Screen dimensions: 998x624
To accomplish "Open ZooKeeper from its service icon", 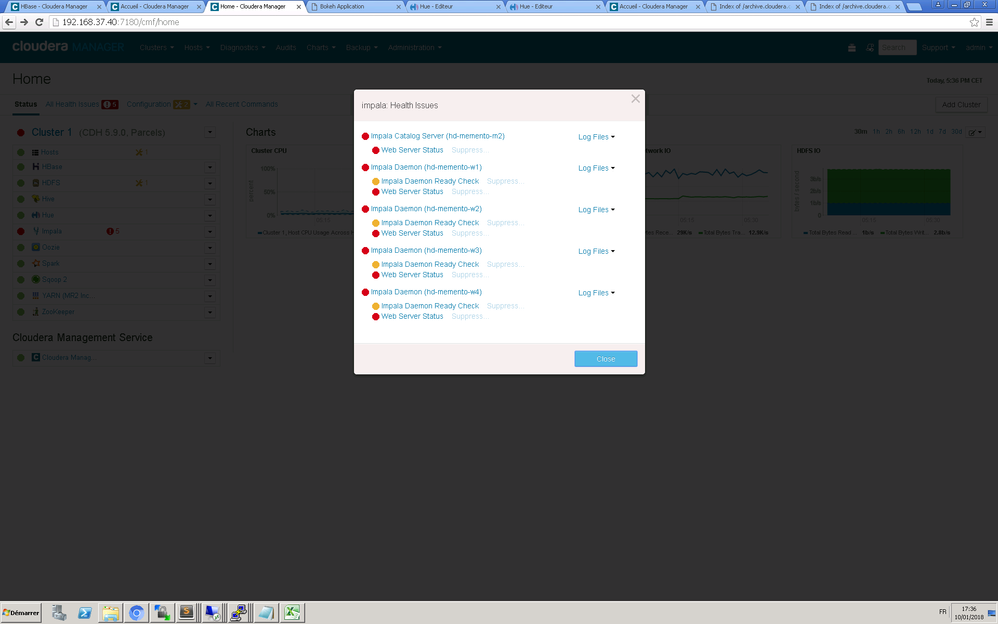I will pos(34,311).
